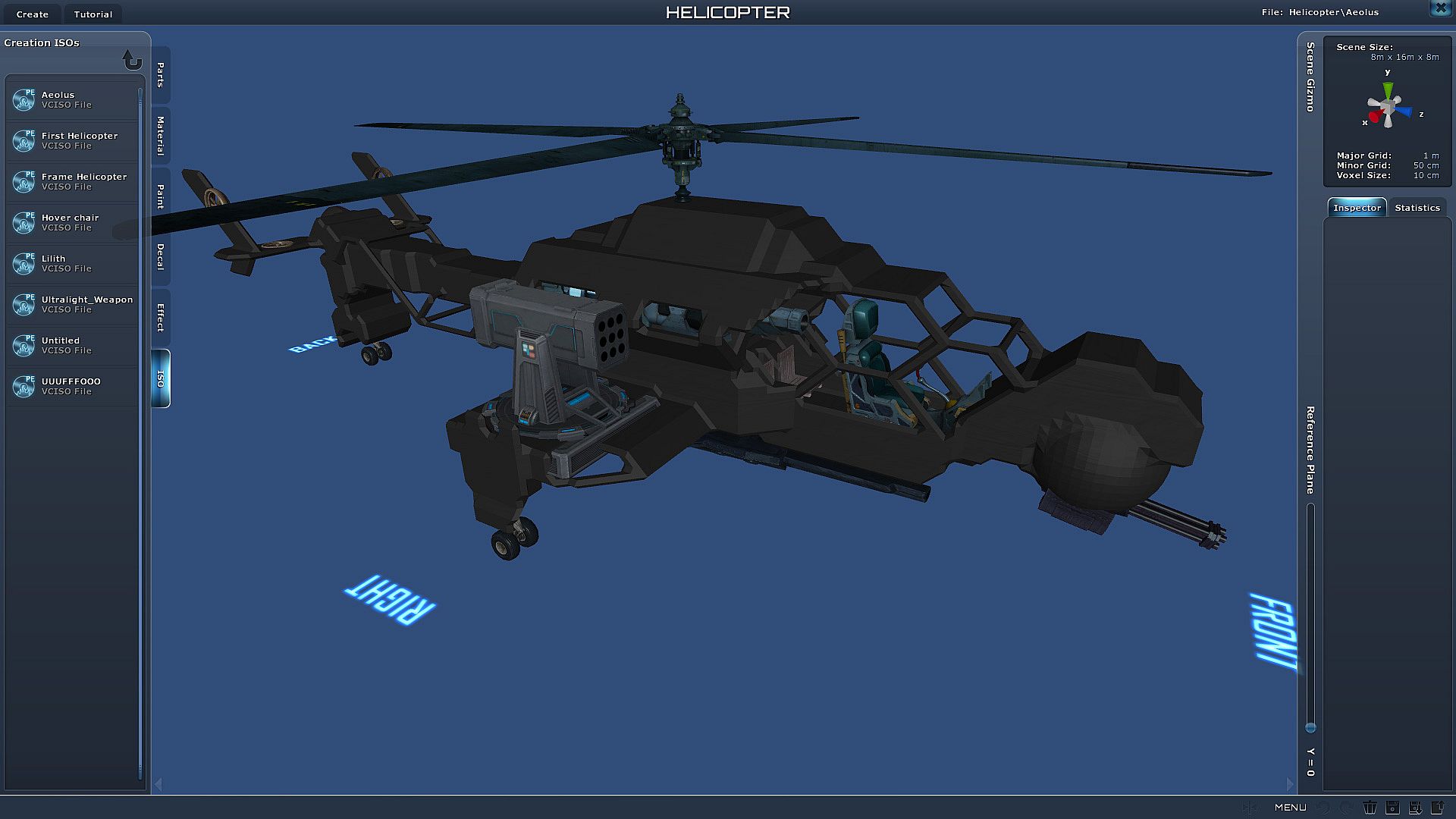1456x819 pixels.
Task: Click the Aeolus VCISO disc icon
Action: pyautogui.click(x=24, y=99)
